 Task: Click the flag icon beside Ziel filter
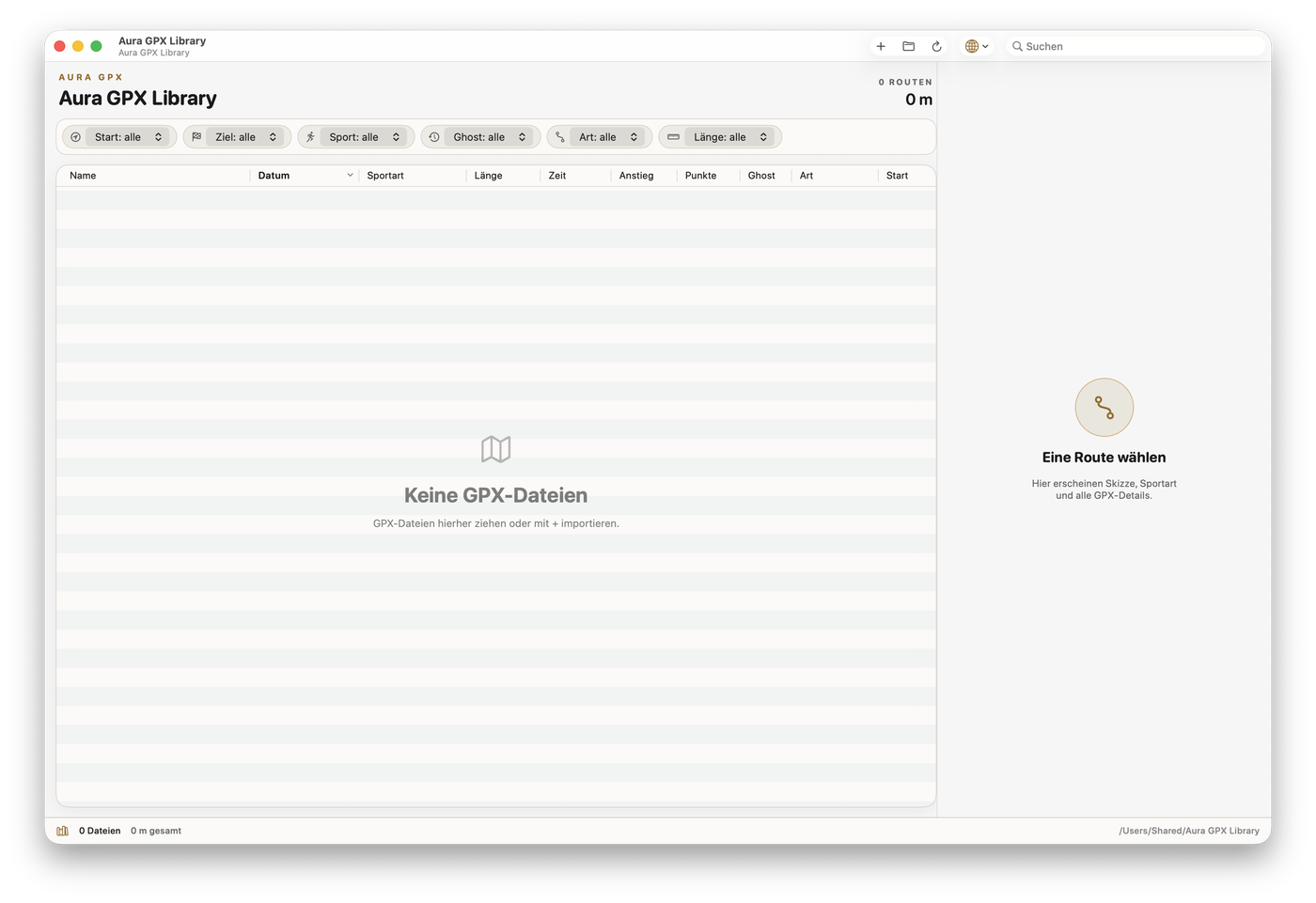point(196,137)
